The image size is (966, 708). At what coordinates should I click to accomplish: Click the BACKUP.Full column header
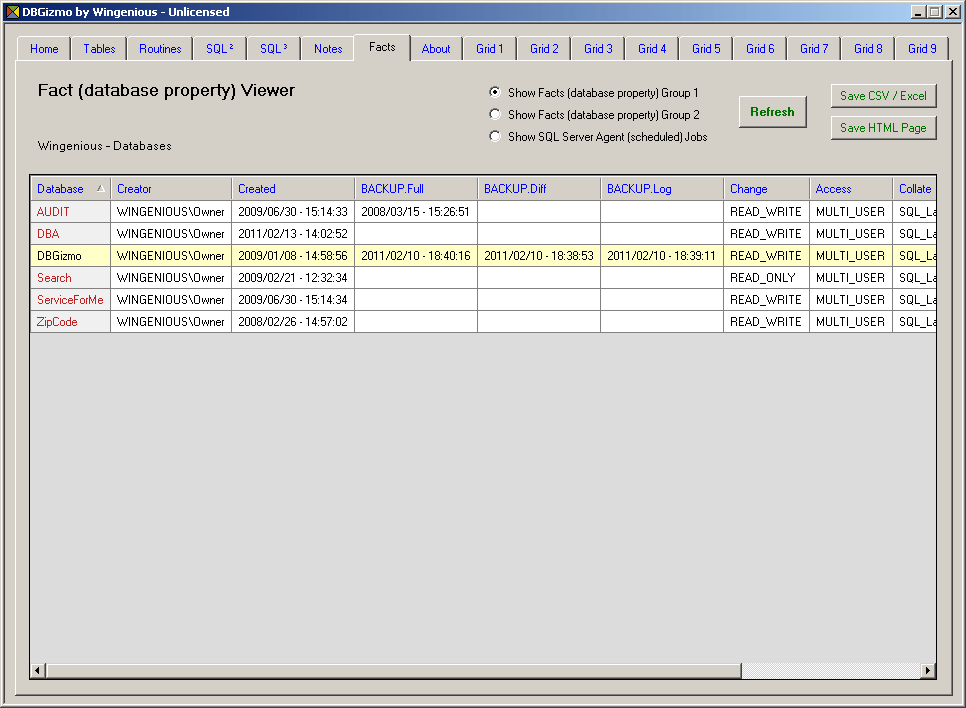(x=392, y=189)
